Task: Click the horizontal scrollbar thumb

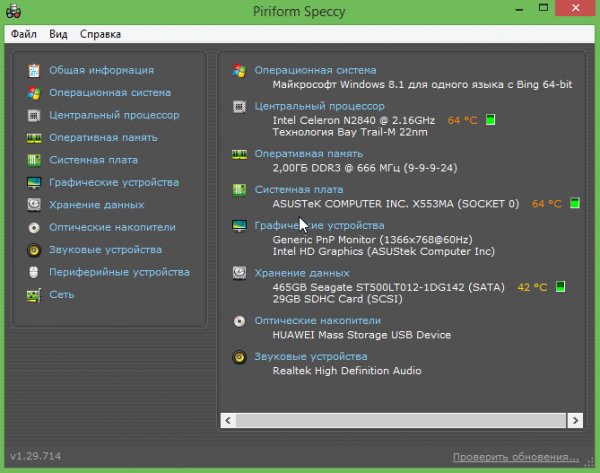Action: point(401,421)
